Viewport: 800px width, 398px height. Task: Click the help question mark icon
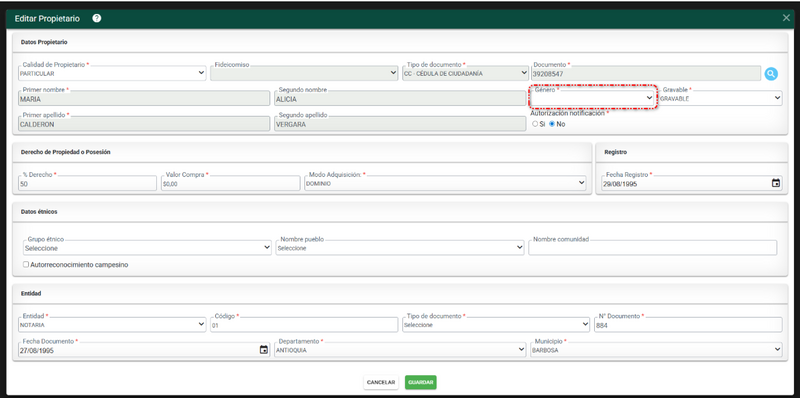pyautogui.click(x=97, y=18)
